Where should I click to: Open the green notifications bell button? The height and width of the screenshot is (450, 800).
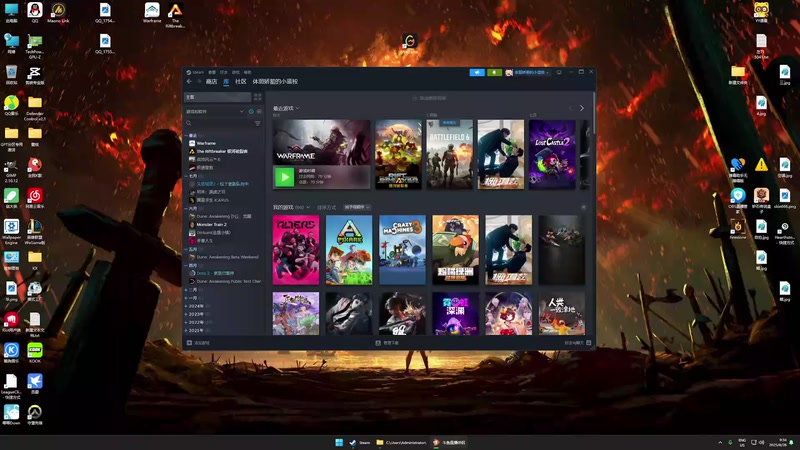pyautogui.click(x=494, y=72)
